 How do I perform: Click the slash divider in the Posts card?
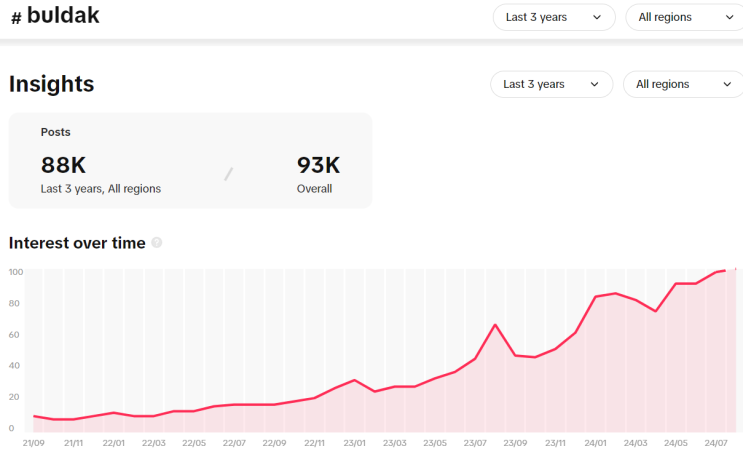(x=228, y=174)
